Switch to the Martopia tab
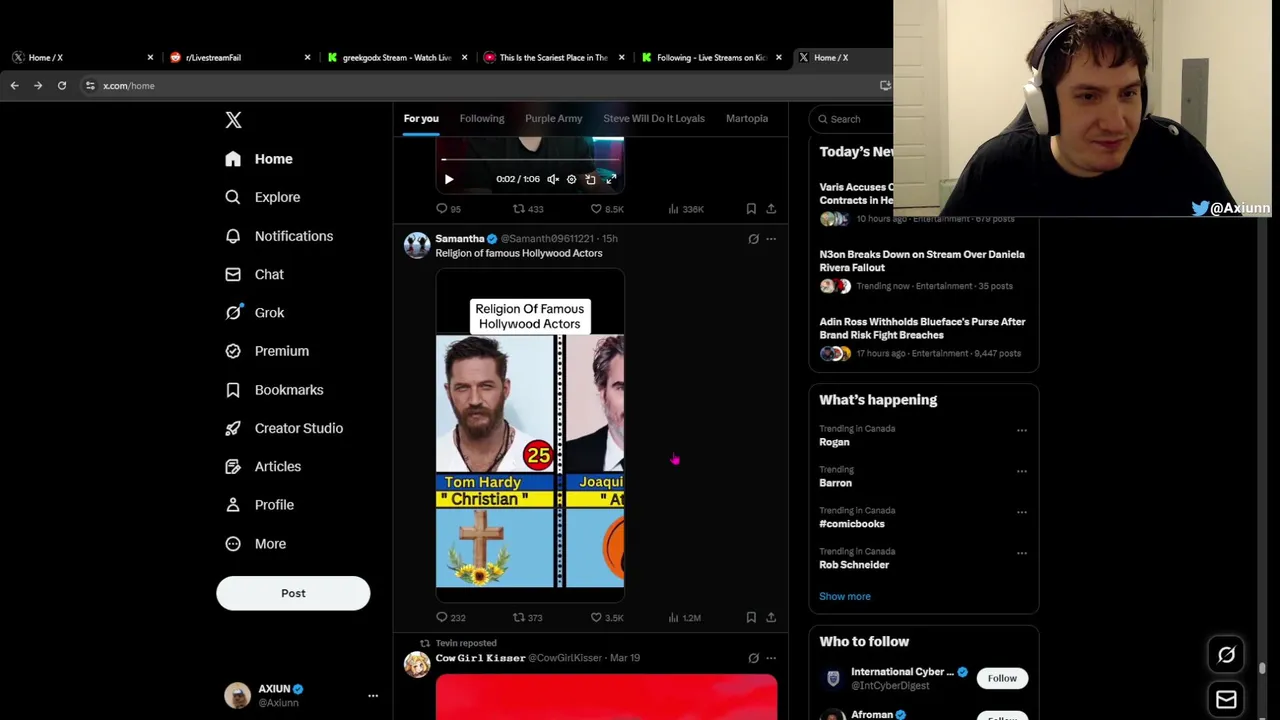 747,118
